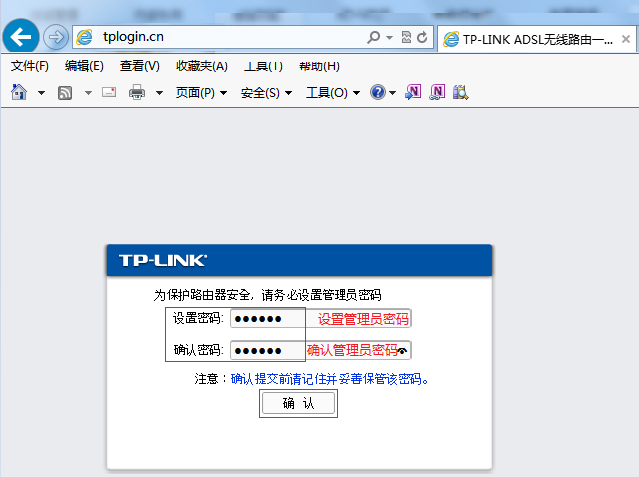Open the 安全(S) command bar dropdown
Viewport: 639px width, 477px height.
267,93
